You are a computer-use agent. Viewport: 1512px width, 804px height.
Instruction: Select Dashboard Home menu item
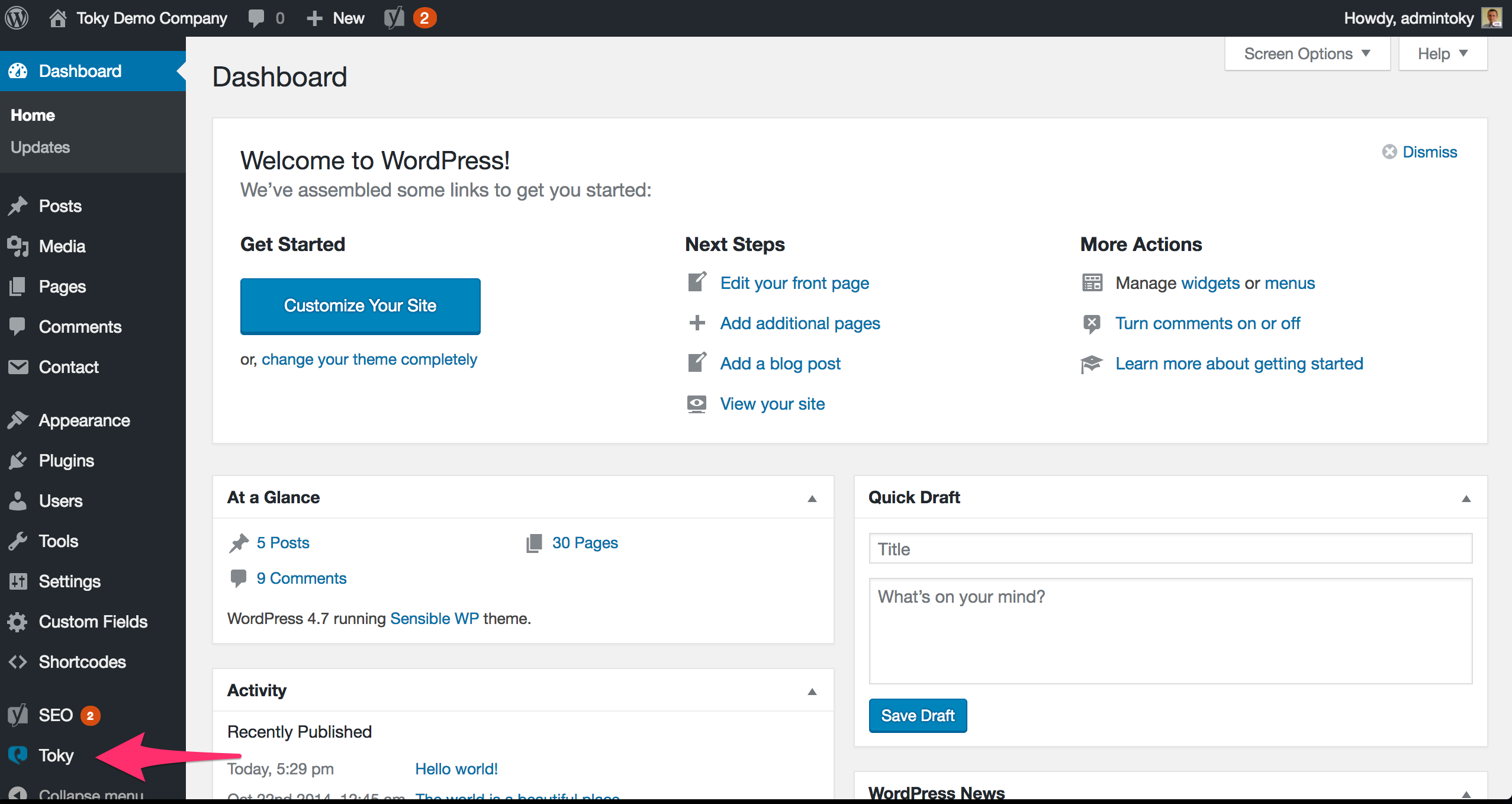[32, 114]
